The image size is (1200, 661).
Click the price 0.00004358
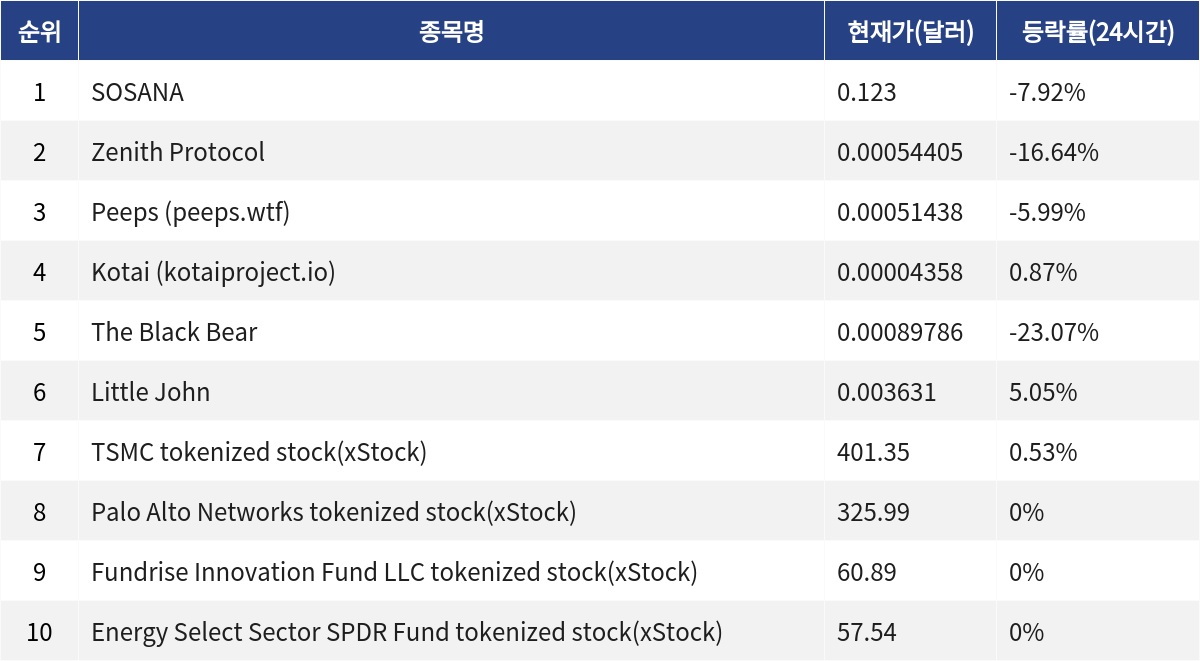(900, 273)
